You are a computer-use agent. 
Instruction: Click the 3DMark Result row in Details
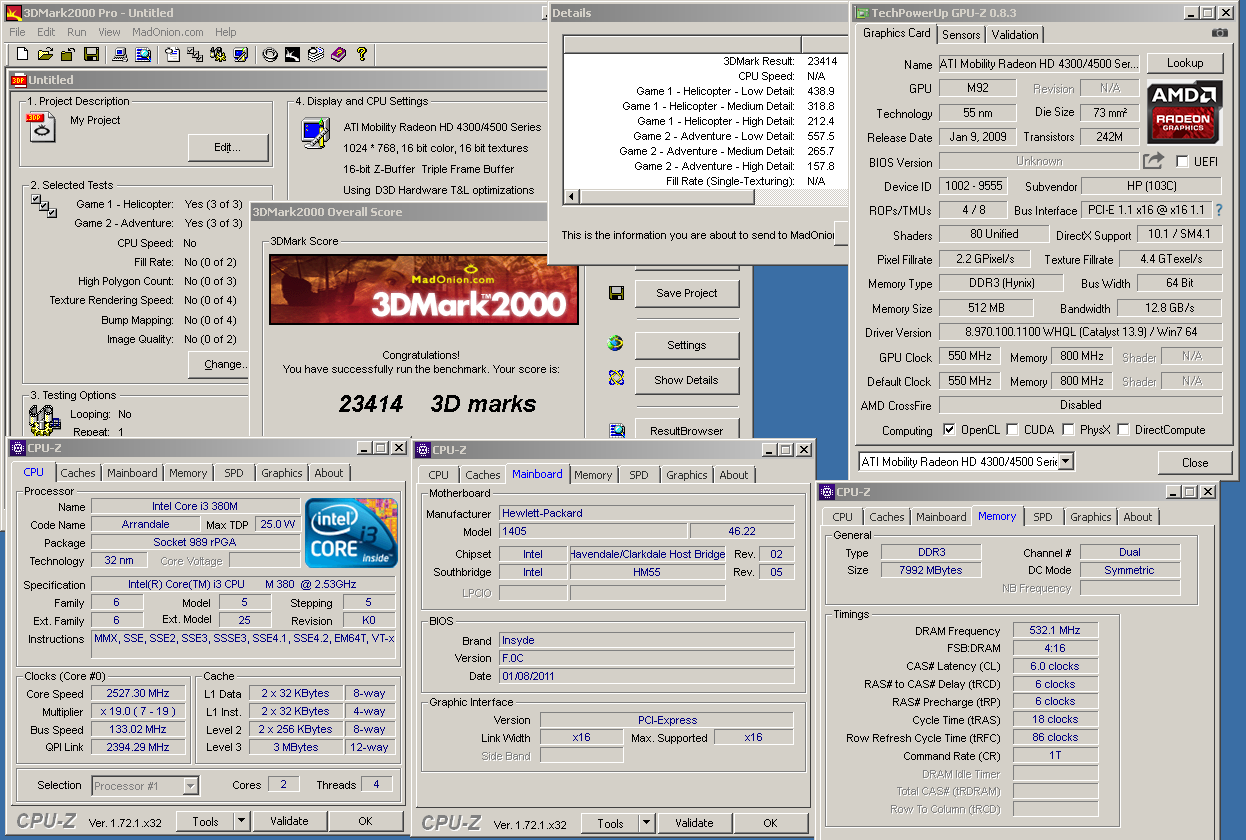pos(706,61)
